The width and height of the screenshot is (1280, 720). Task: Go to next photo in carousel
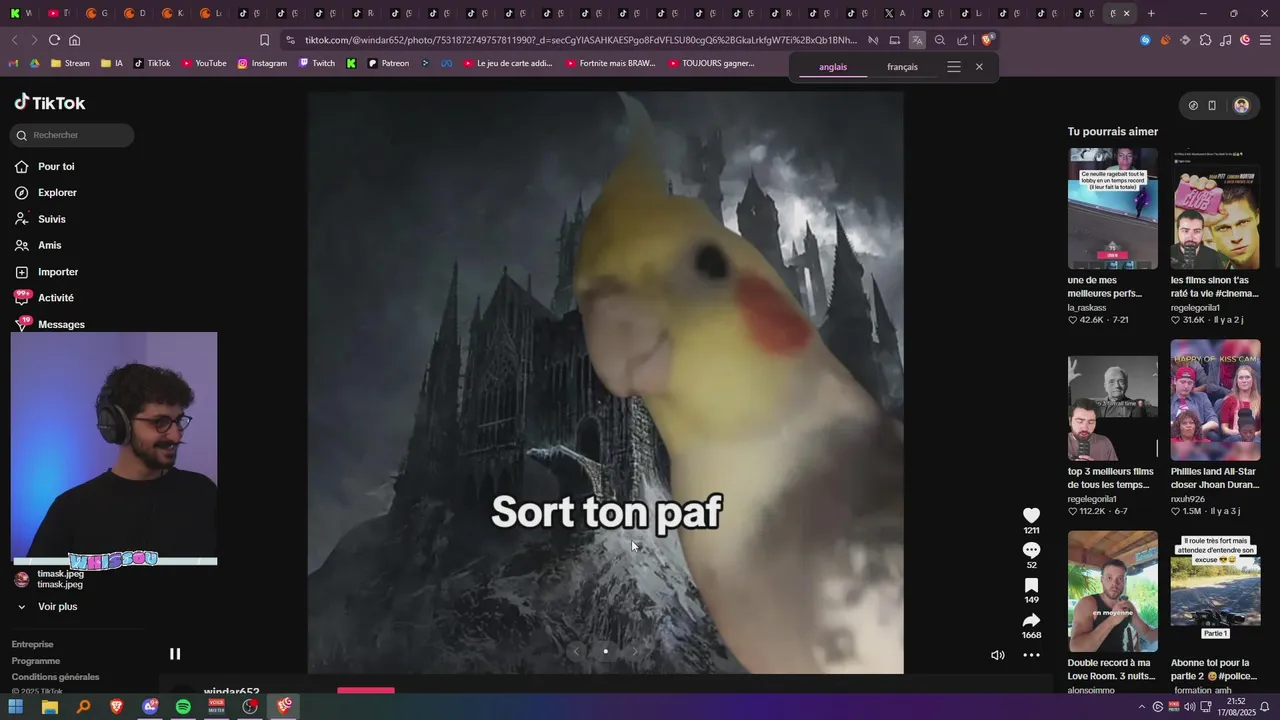point(635,651)
